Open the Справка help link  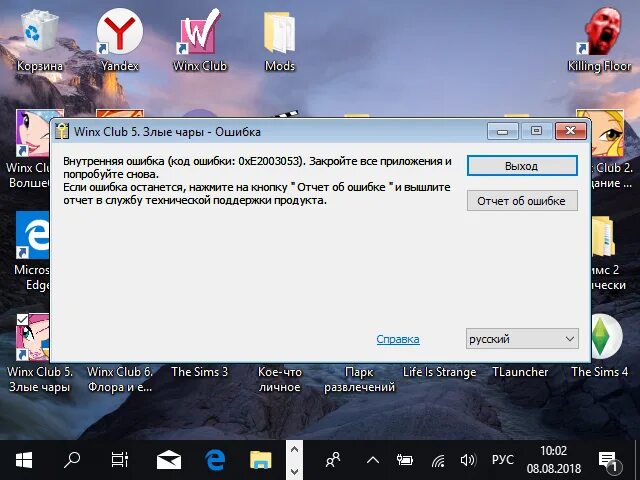[x=398, y=339]
